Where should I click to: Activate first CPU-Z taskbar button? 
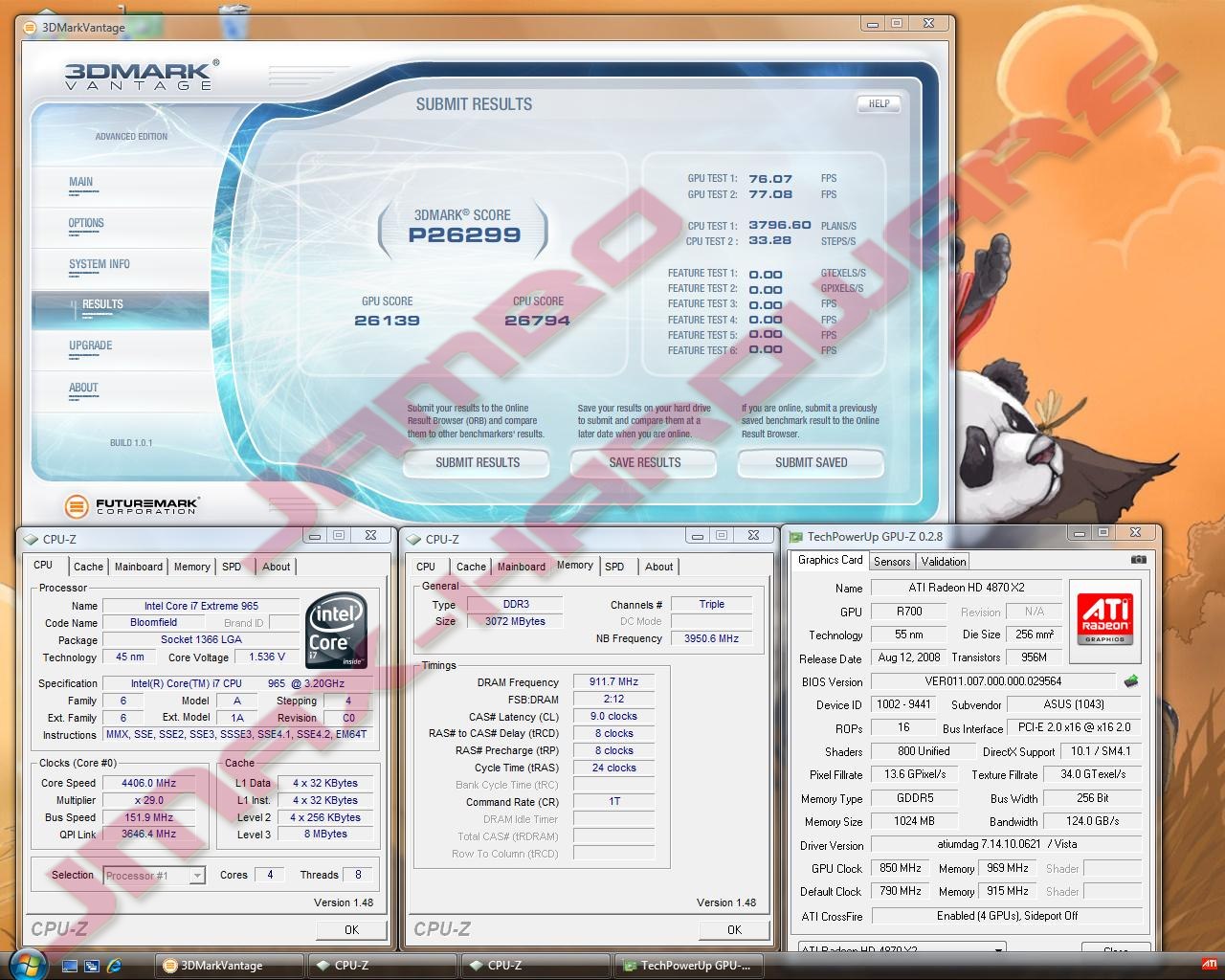(383, 965)
